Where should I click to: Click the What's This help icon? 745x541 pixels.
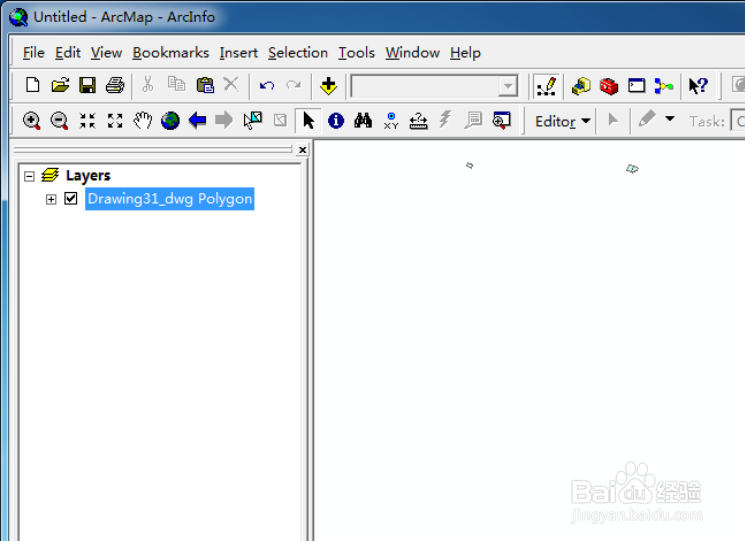point(698,86)
